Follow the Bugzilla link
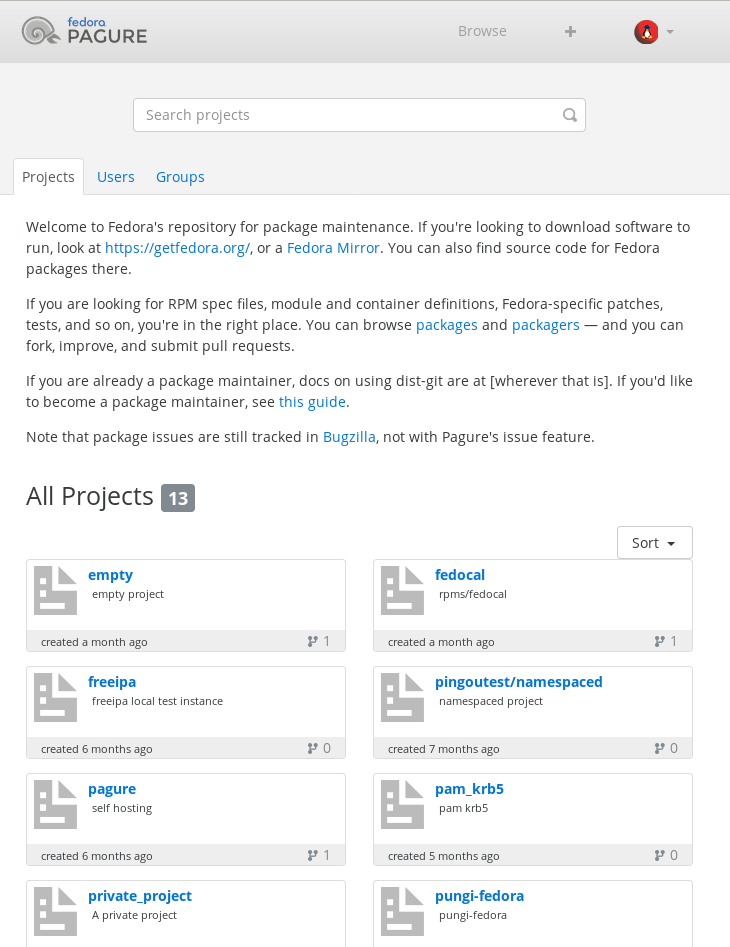This screenshot has height=947, width=730. coord(349,437)
